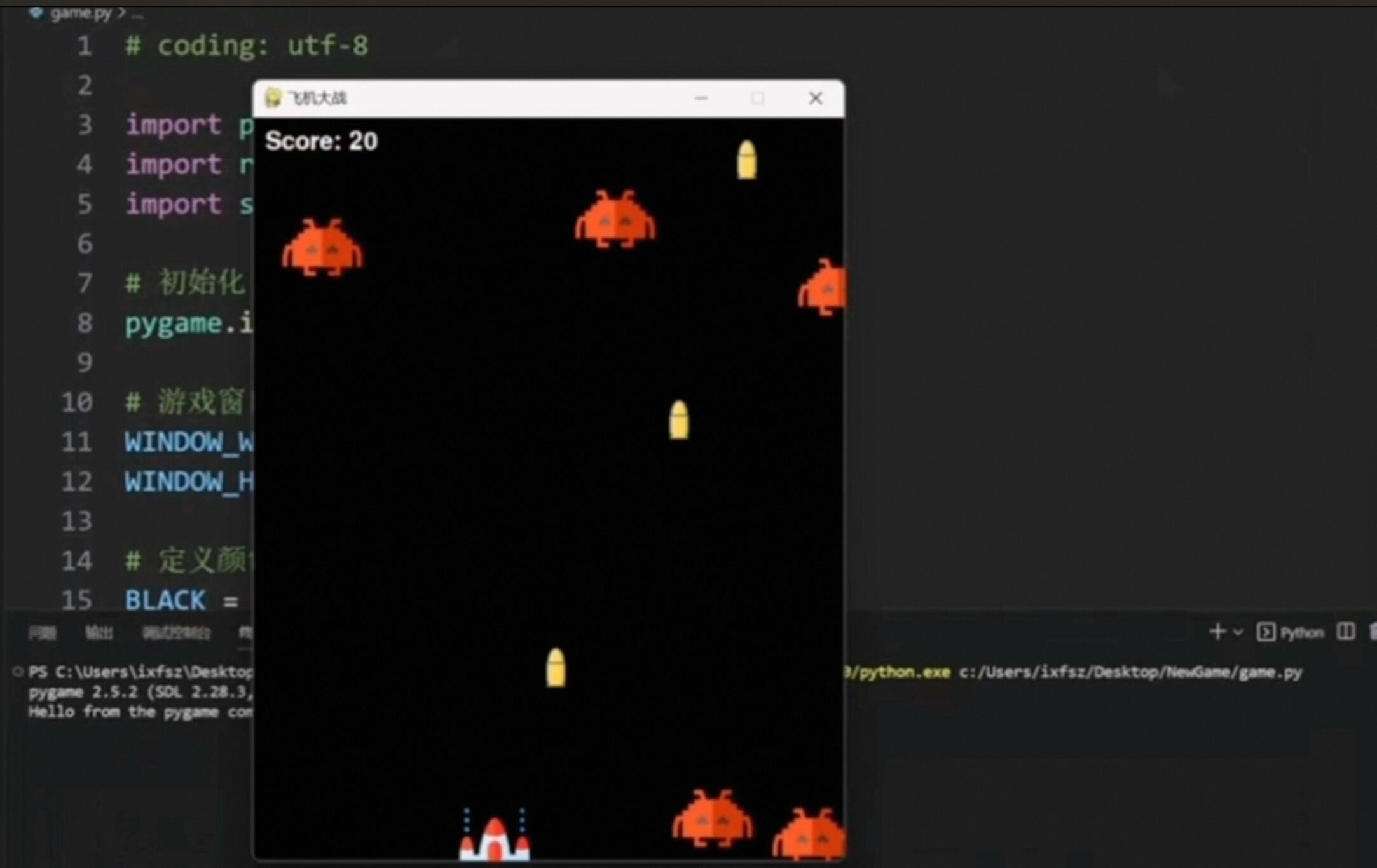Viewport: 1377px width, 868px height.
Task: Open the 输出 (Output) panel tab
Action: (x=99, y=633)
